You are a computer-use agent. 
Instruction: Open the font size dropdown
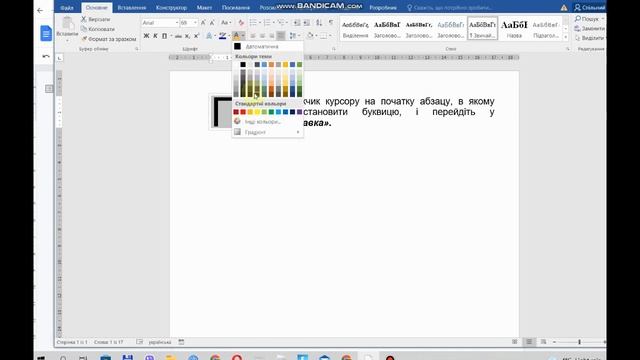click(195, 23)
